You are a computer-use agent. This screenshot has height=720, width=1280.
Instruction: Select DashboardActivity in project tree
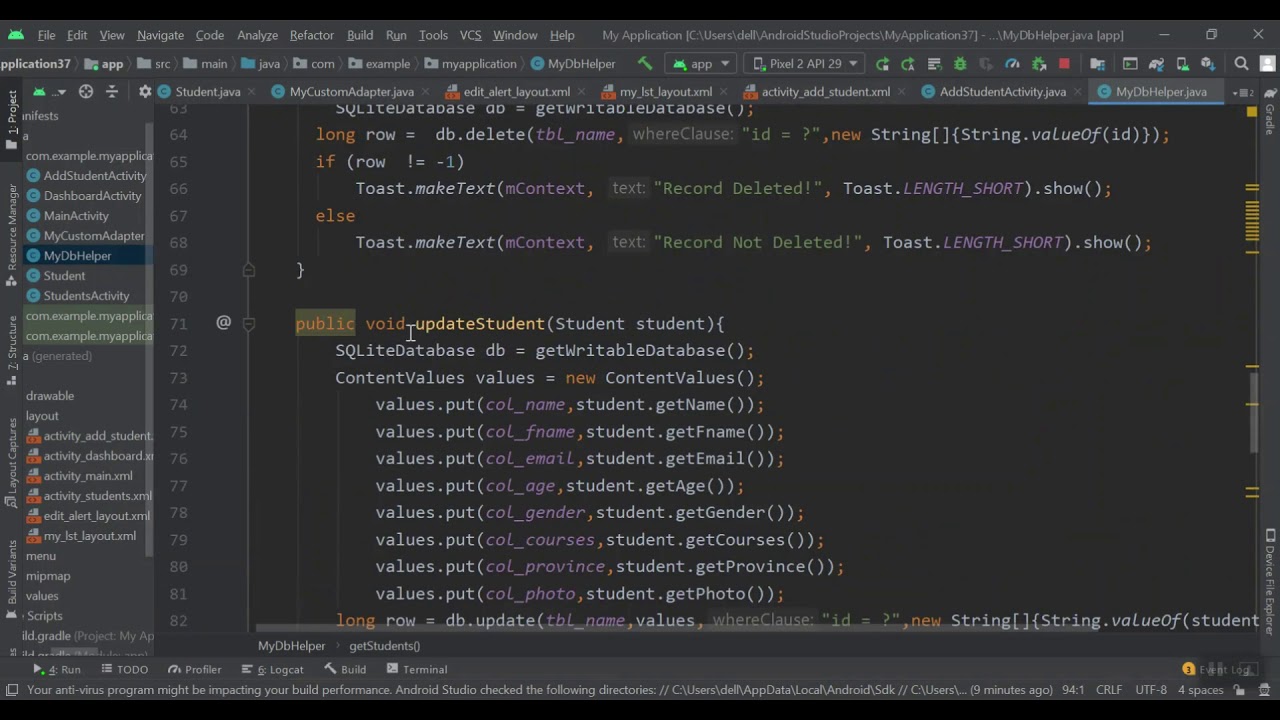92,195
